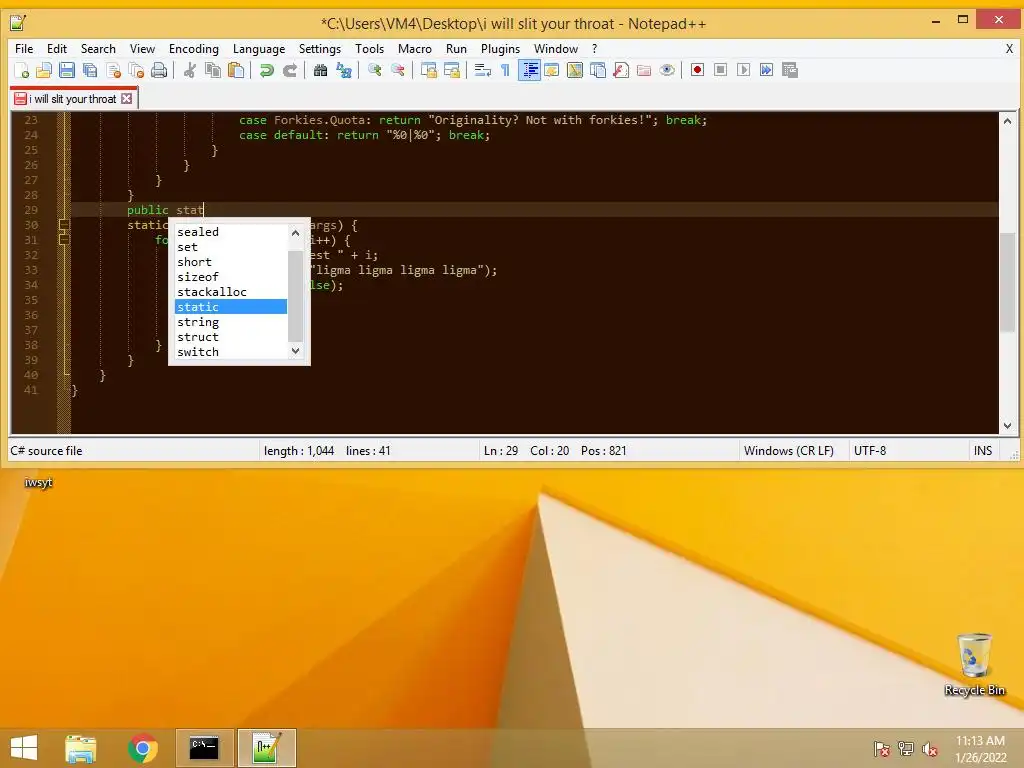Click the Stop recording macro button

(x=720, y=70)
